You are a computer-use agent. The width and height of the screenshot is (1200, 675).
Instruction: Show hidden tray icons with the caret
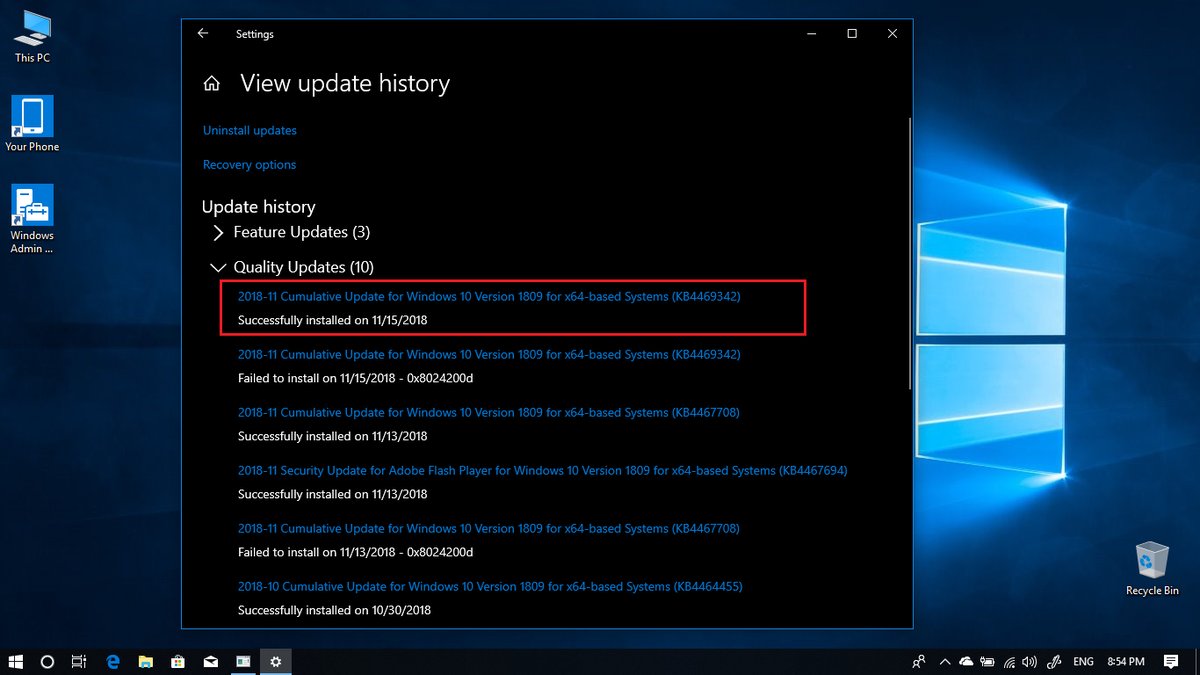point(945,661)
